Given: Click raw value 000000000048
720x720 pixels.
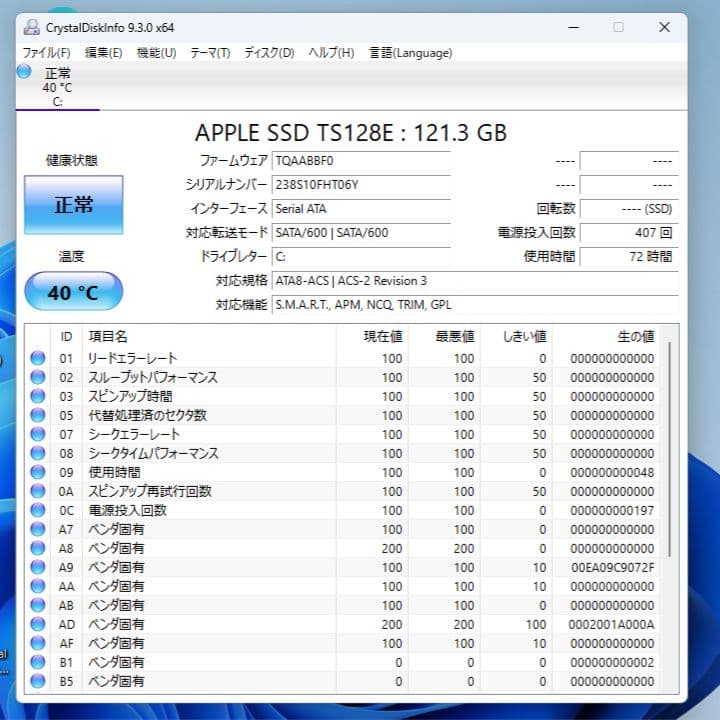Looking at the screenshot, I should (x=613, y=472).
